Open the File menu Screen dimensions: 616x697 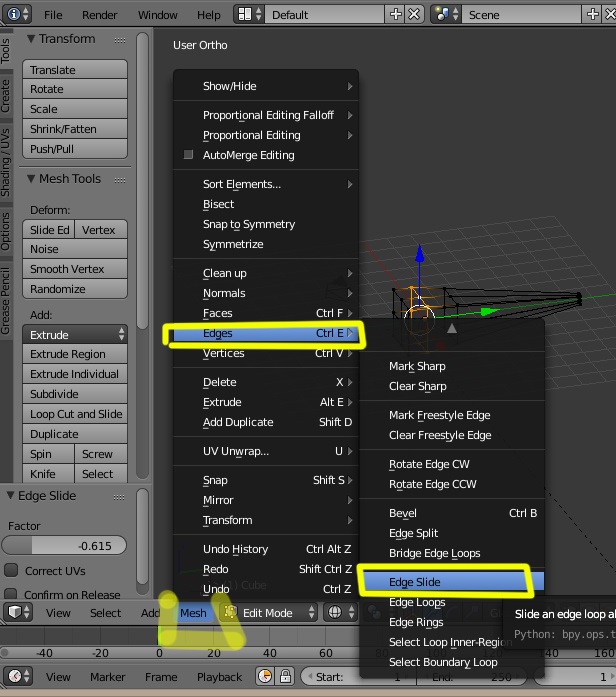pos(53,15)
